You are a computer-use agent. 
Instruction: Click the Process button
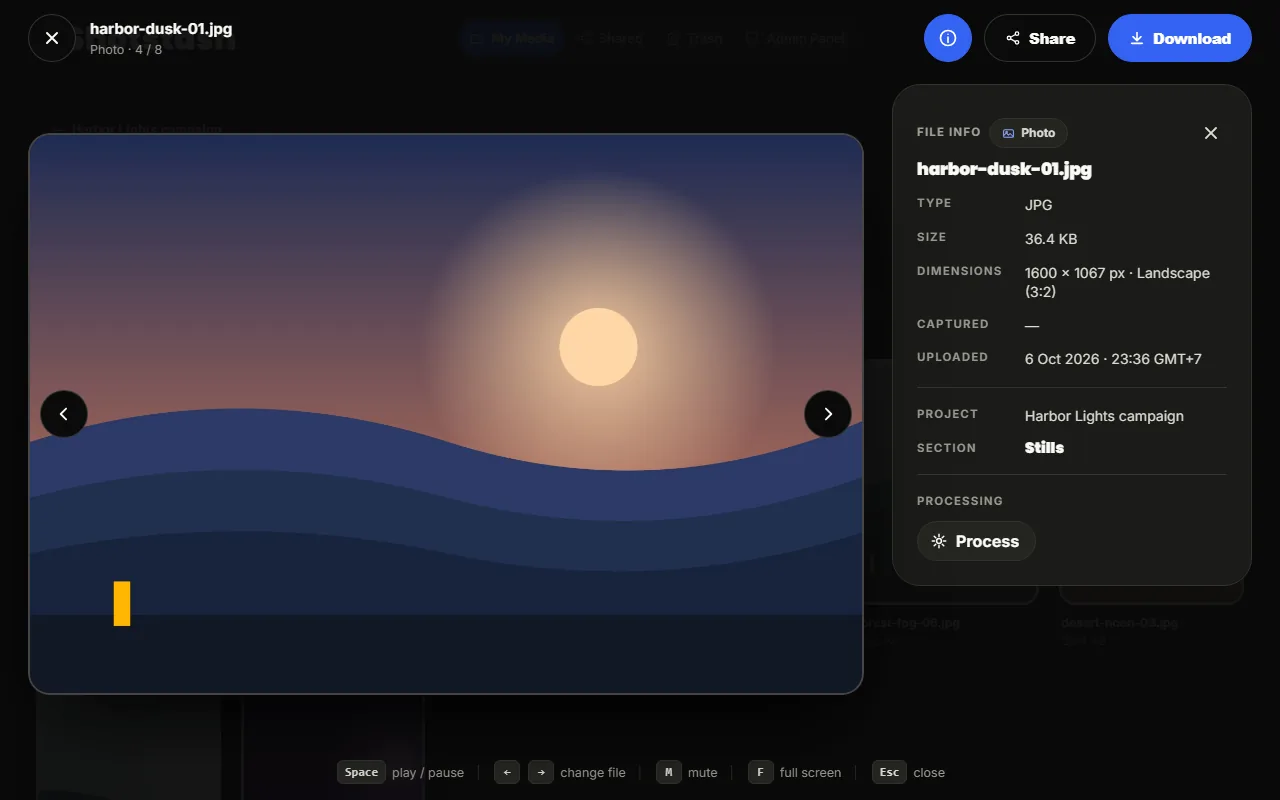[x=976, y=541]
